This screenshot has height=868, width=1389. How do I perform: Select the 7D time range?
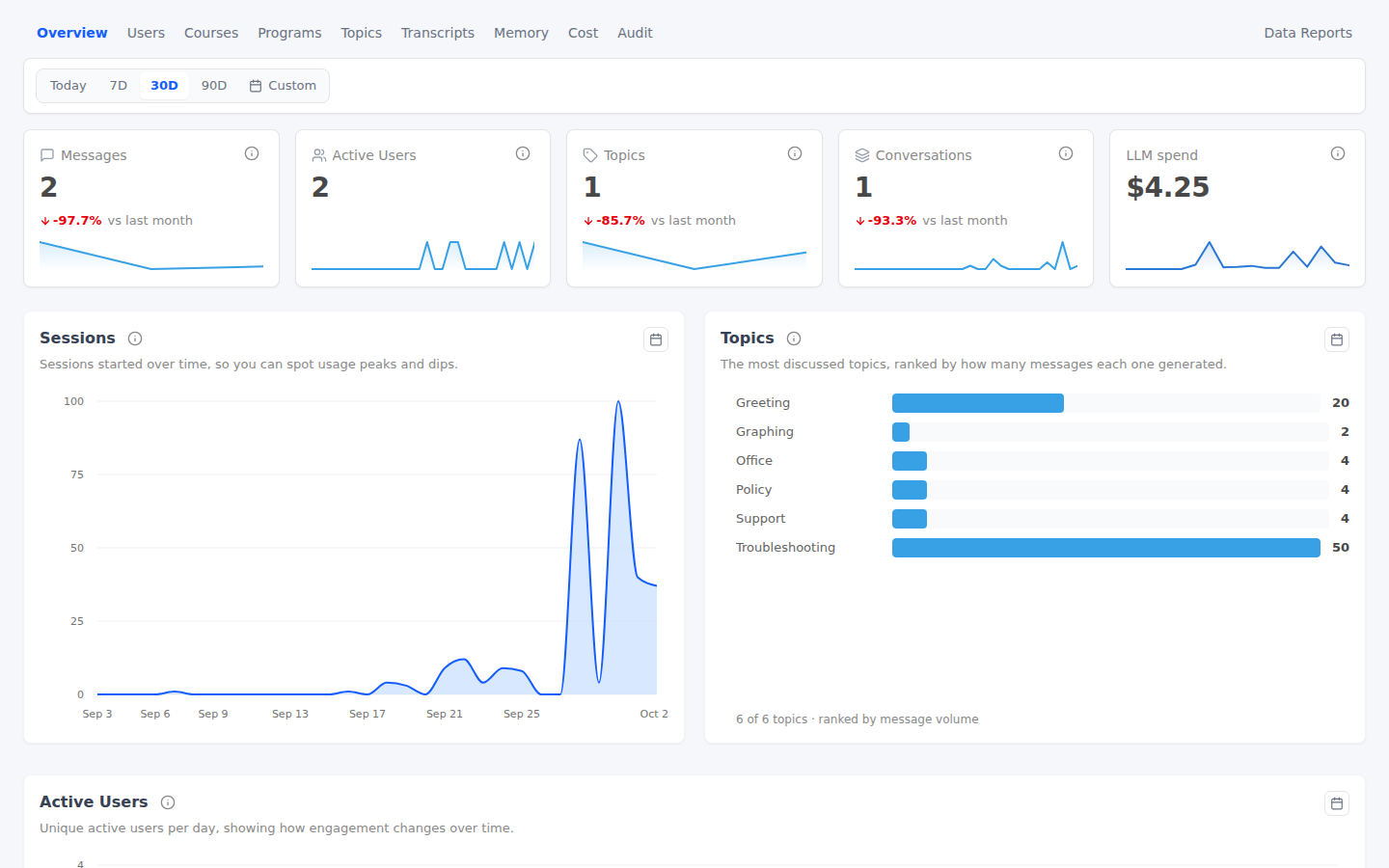tap(119, 86)
